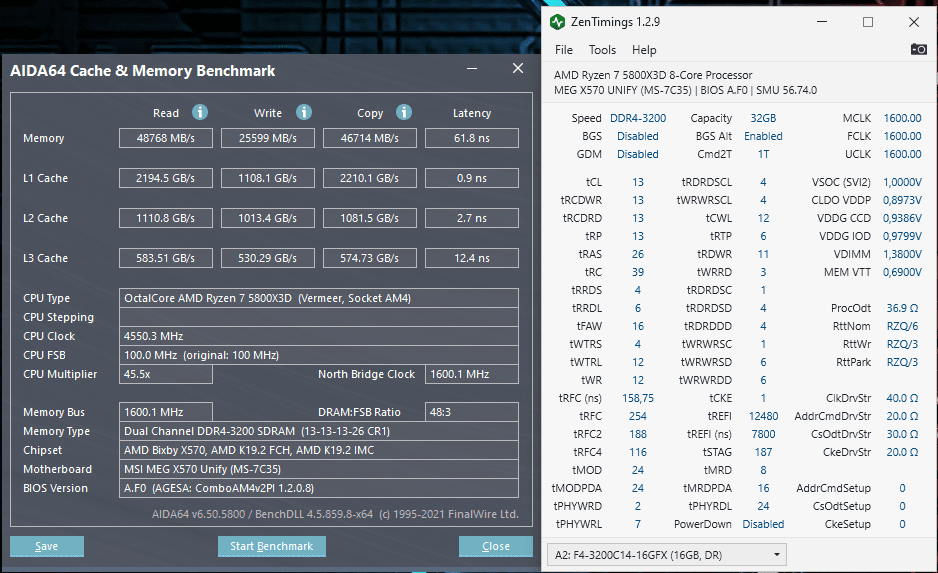Click the Memory Read value 48768 MB/s
938x573 pixels.
[x=166, y=138]
